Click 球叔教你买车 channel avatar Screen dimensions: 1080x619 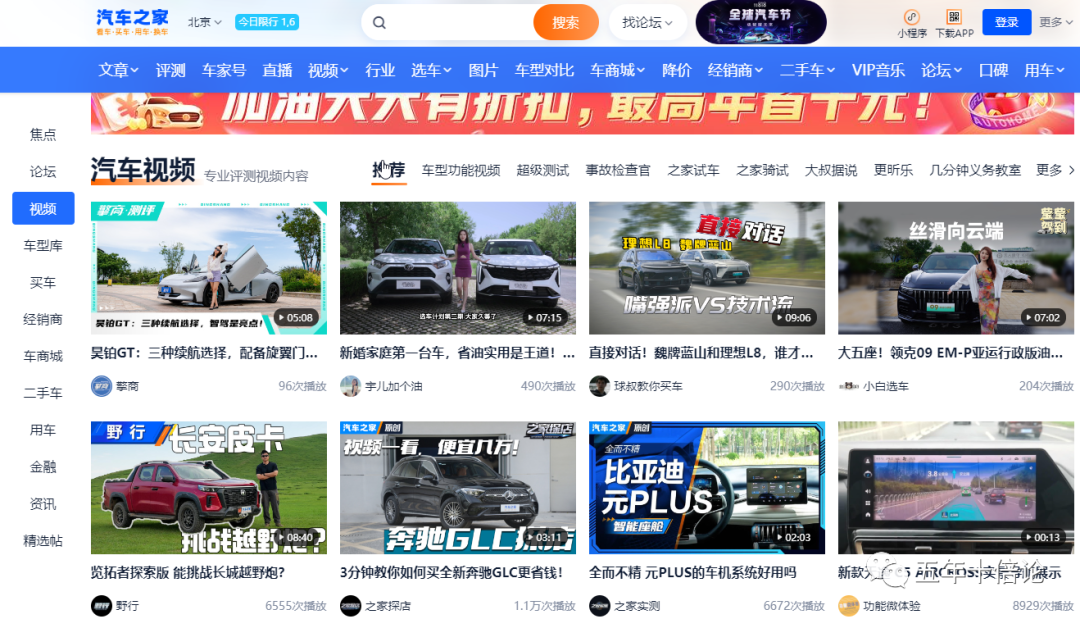click(x=599, y=386)
